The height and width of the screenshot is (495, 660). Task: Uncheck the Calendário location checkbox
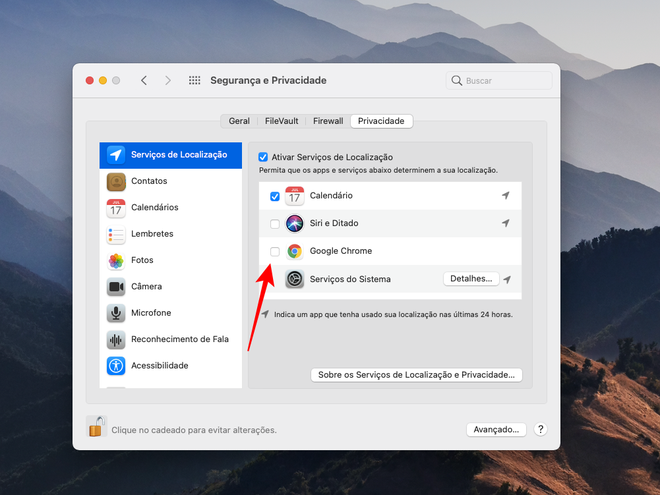coord(275,197)
